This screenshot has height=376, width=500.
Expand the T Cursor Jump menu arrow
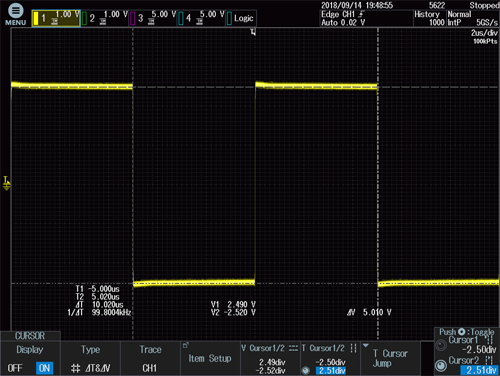pos(366,345)
